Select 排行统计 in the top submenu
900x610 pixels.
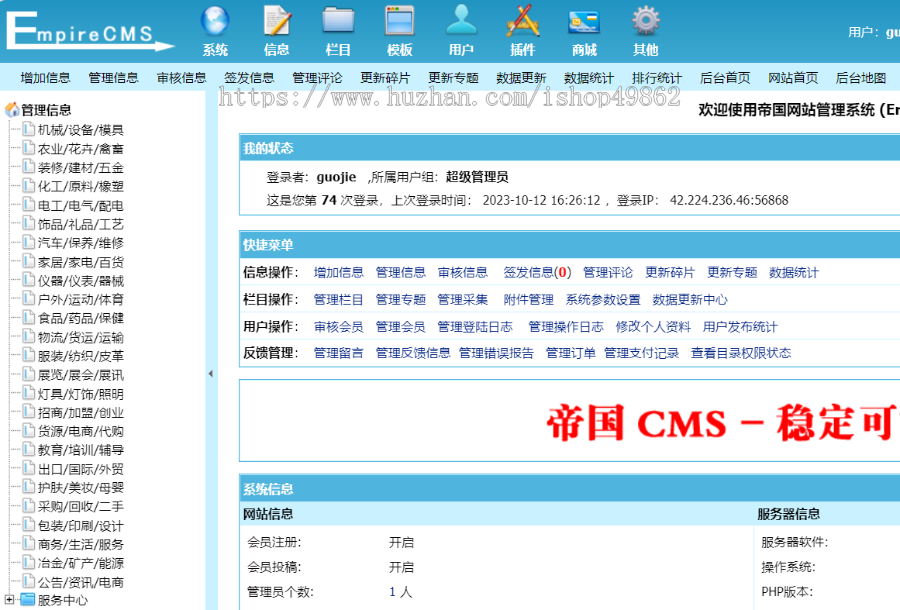click(657, 77)
